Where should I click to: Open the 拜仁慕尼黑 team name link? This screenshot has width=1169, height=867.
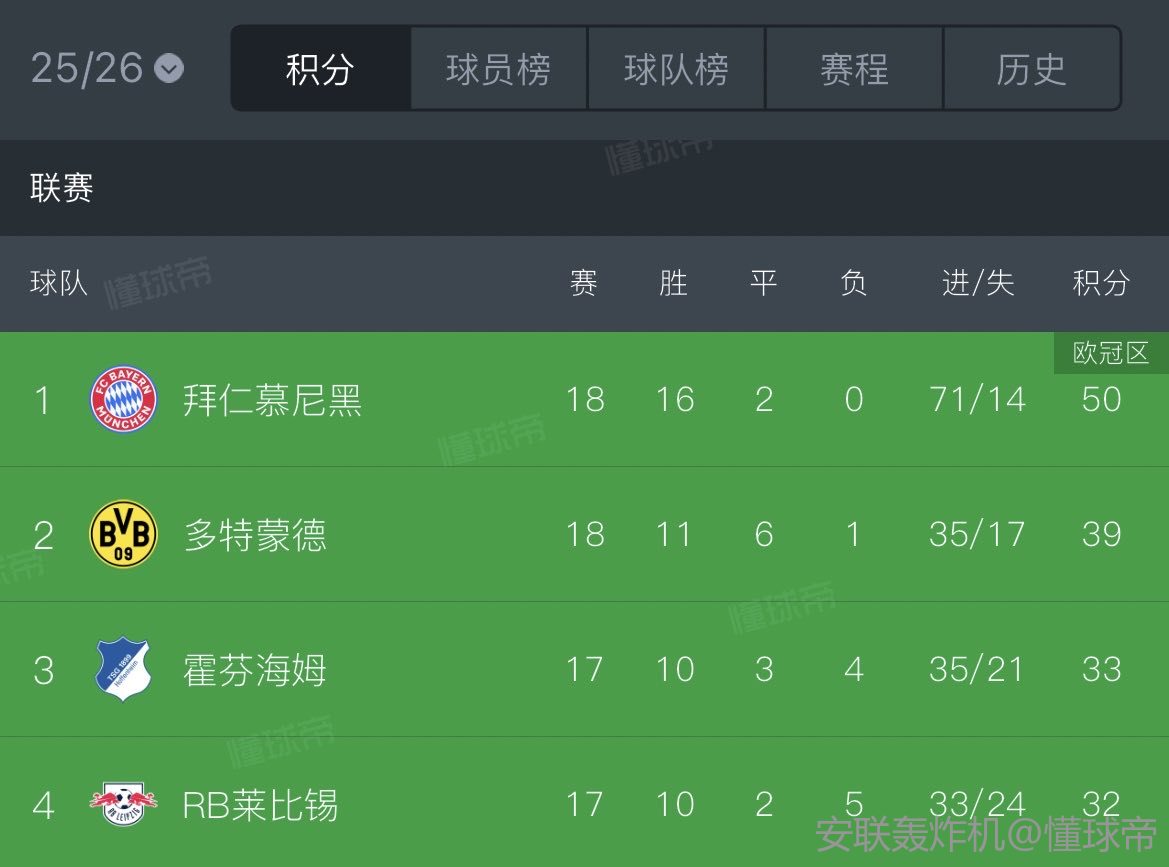(x=272, y=400)
